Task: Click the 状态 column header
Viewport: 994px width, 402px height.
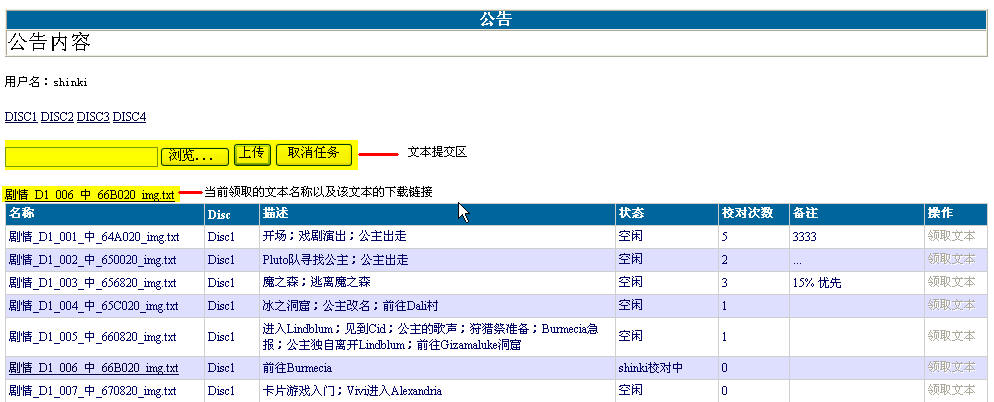Action: pyautogui.click(x=631, y=214)
